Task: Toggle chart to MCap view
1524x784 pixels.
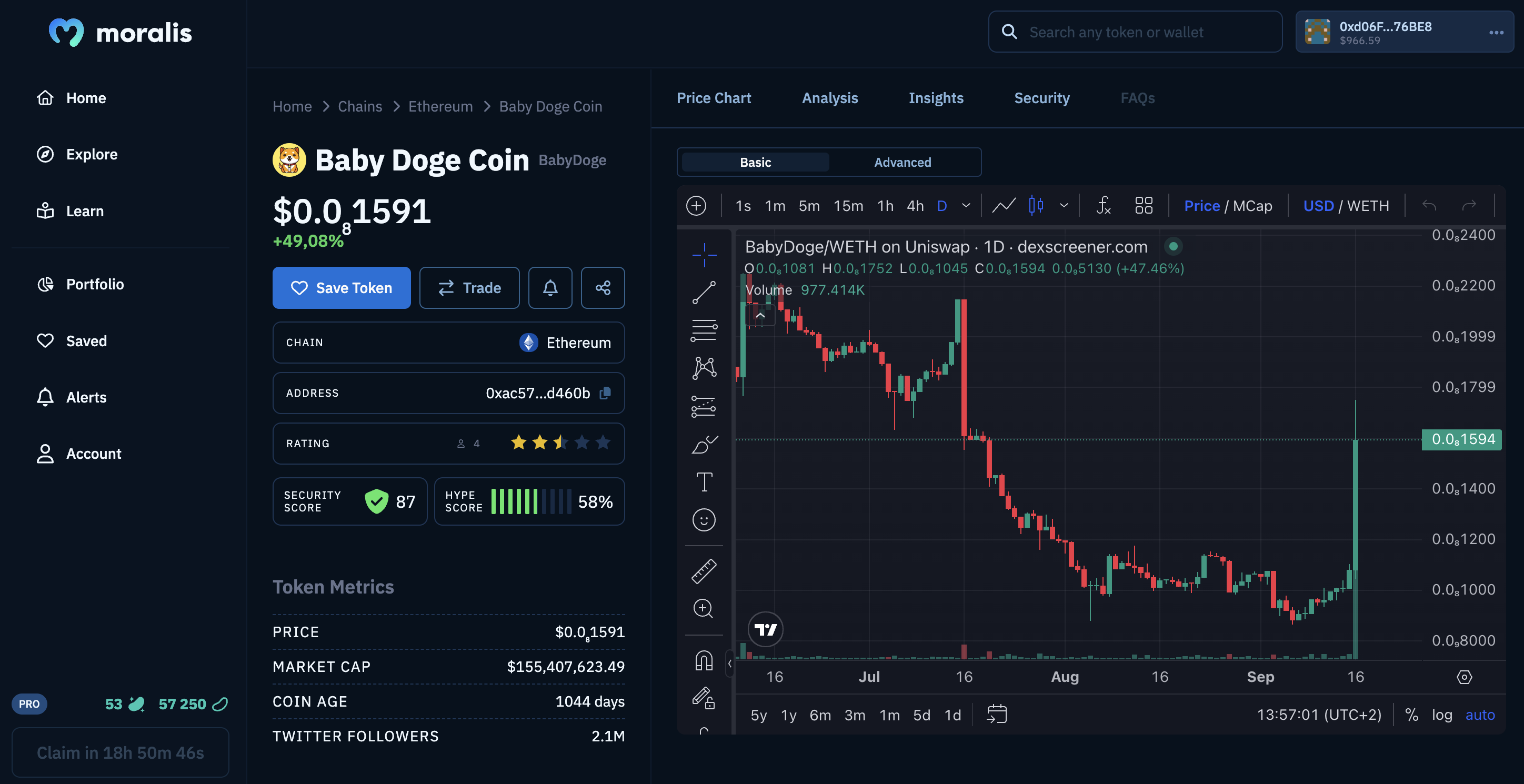Action: (x=1252, y=206)
